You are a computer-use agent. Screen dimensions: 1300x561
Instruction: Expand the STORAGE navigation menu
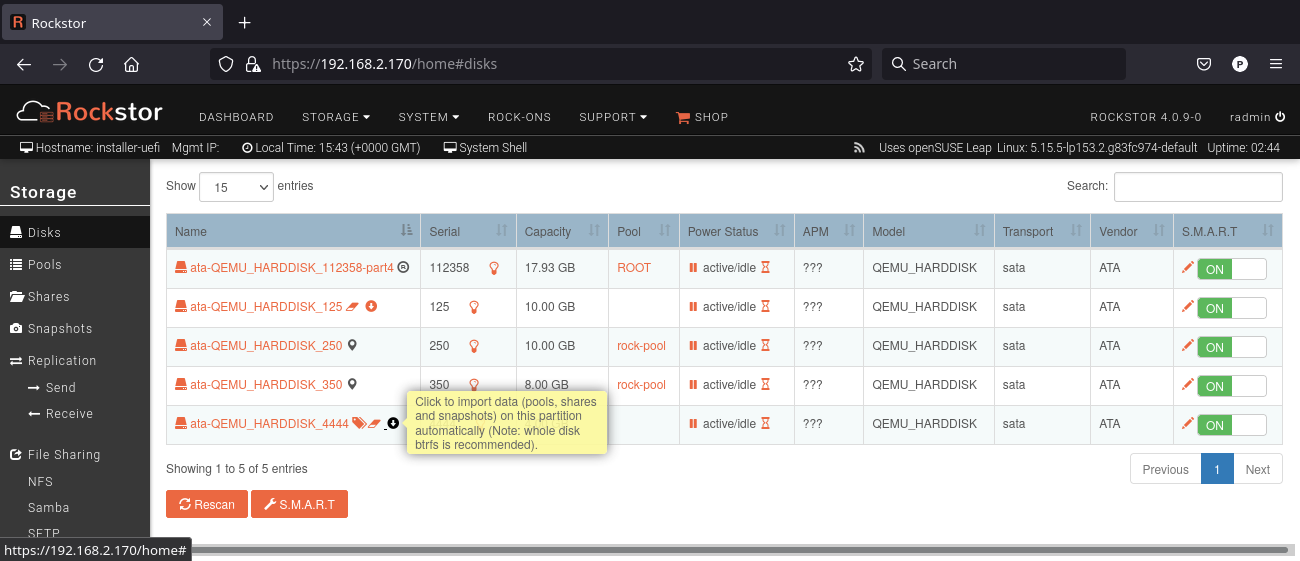(336, 117)
